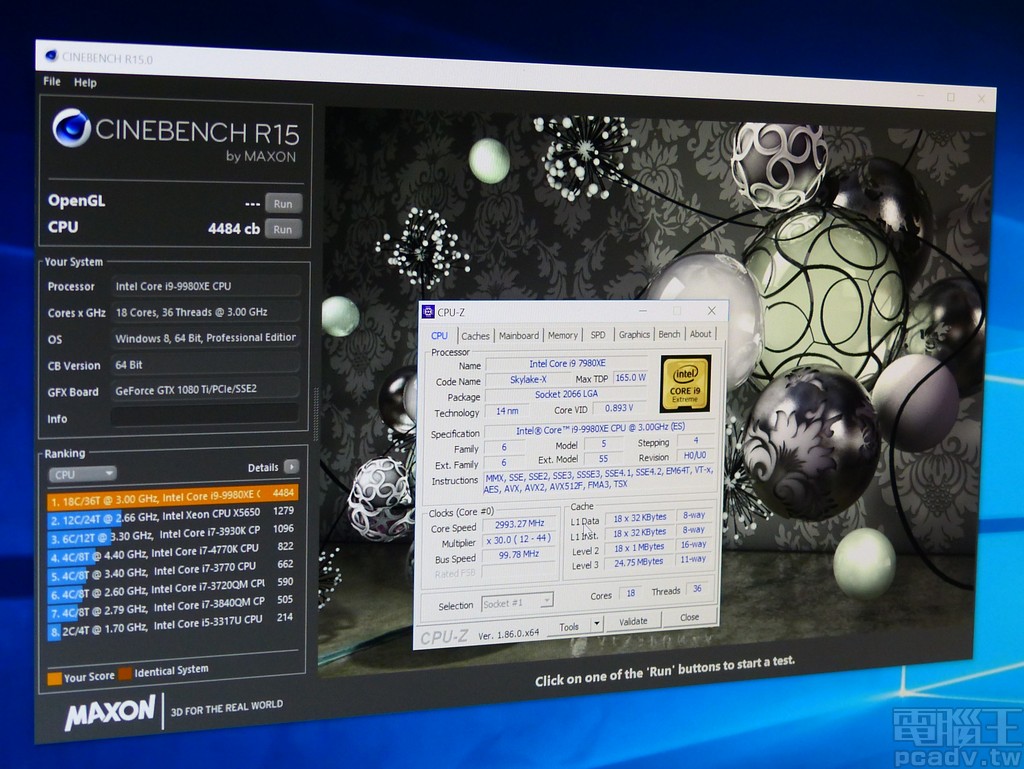The image size is (1024, 769).
Task: Click the Cinebench R15.0 title bar icon
Action: click(52, 56)
